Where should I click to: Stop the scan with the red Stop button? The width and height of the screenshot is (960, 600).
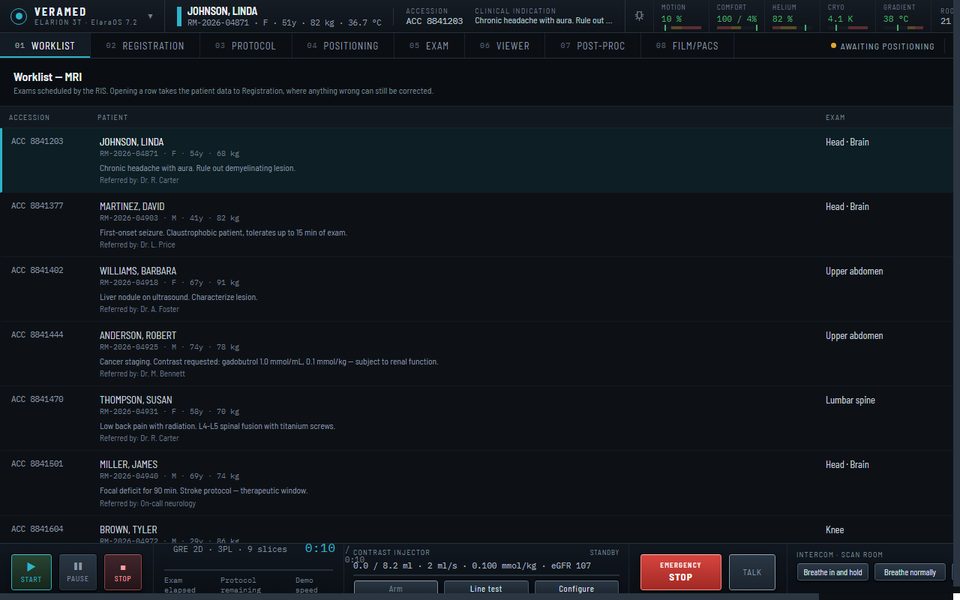click(122, 572)
